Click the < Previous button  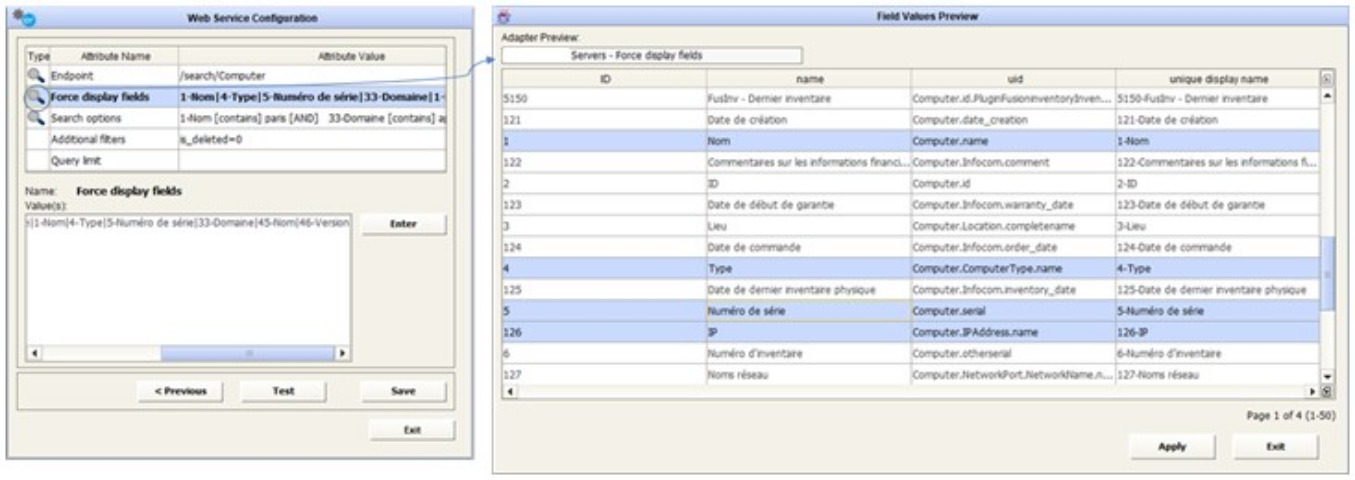point(181,392)
